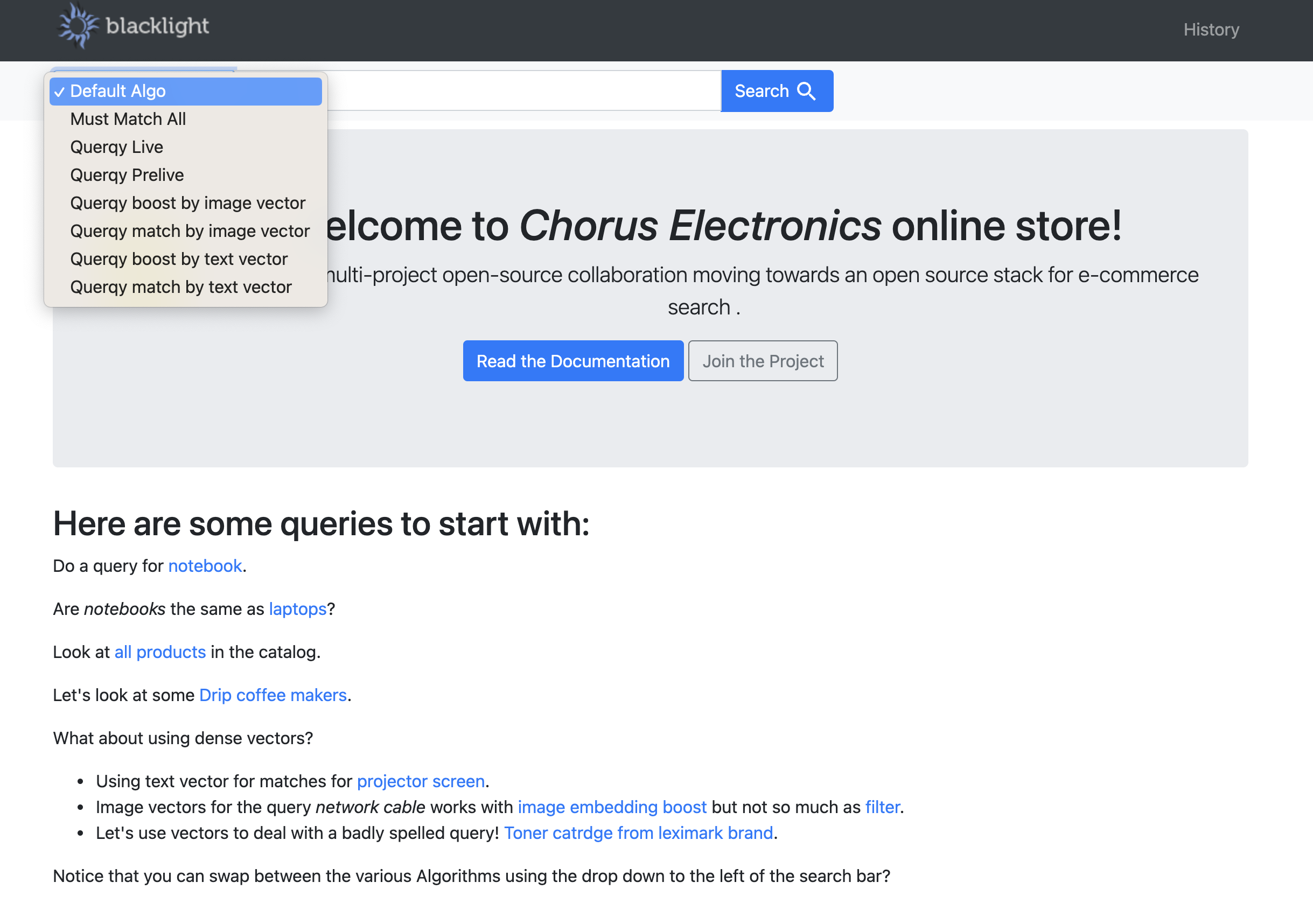Open History menu item
This screenshot has height=924, width=1313.
click(x=1211, y=28)
